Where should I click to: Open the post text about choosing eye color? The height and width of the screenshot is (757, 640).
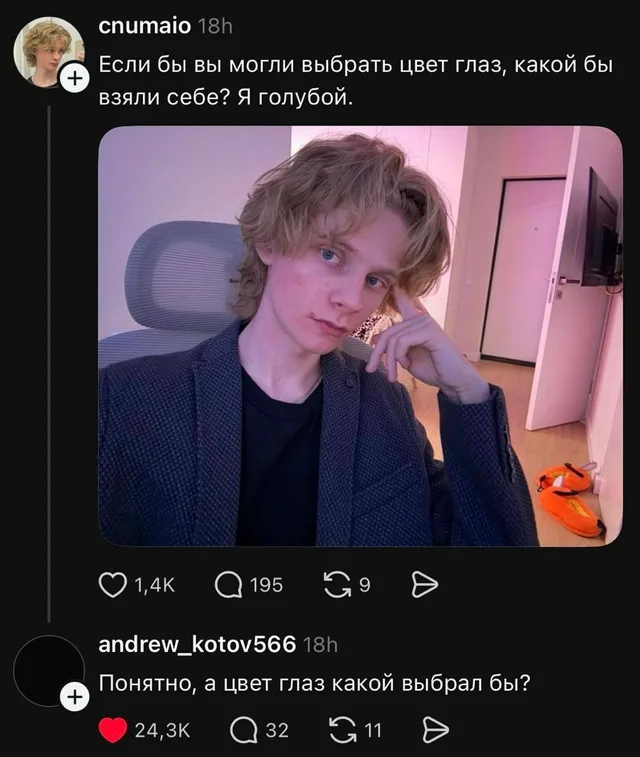[356, 81]
